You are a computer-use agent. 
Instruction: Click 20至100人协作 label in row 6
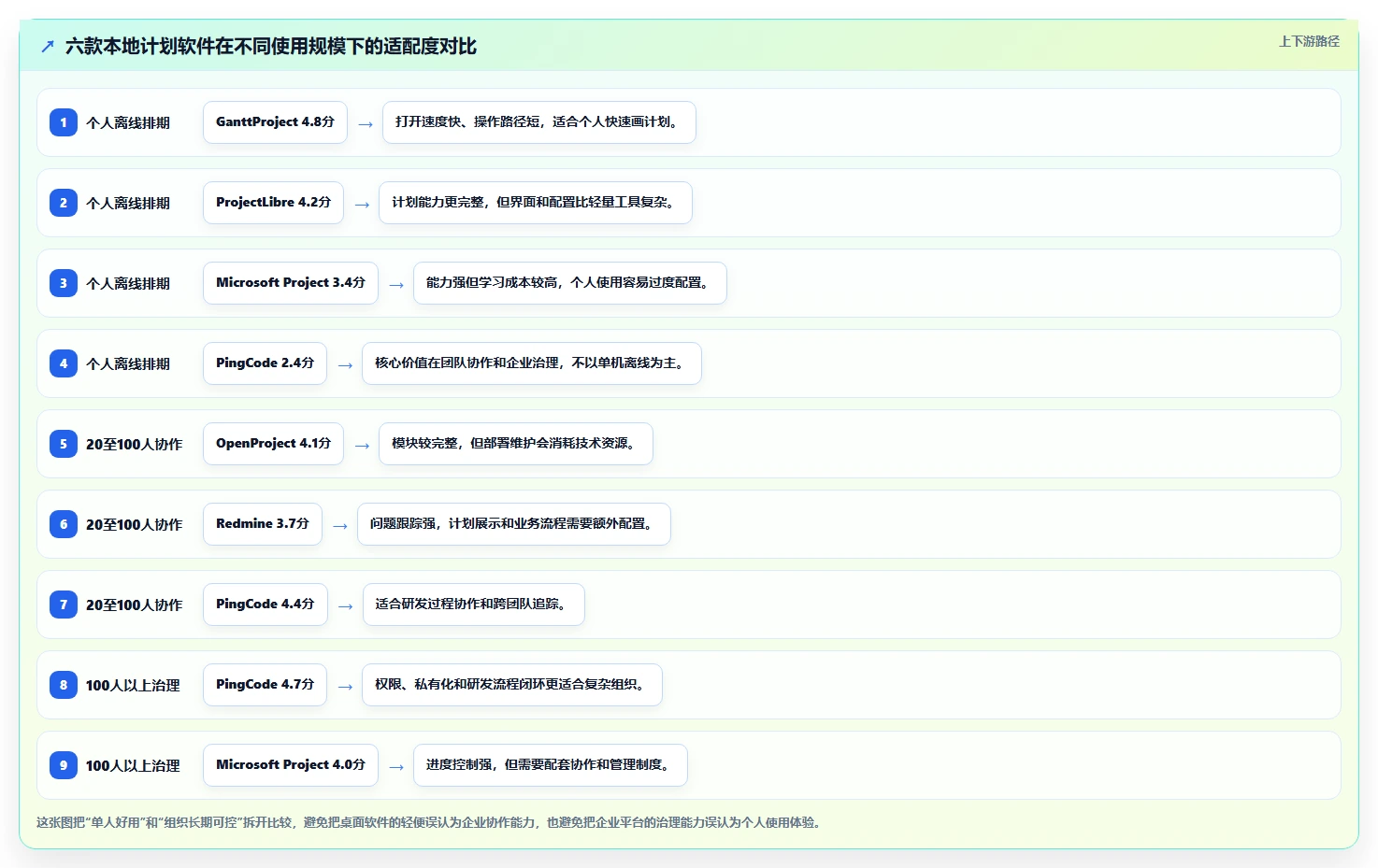pyautogui.click(x=134, y=525)
